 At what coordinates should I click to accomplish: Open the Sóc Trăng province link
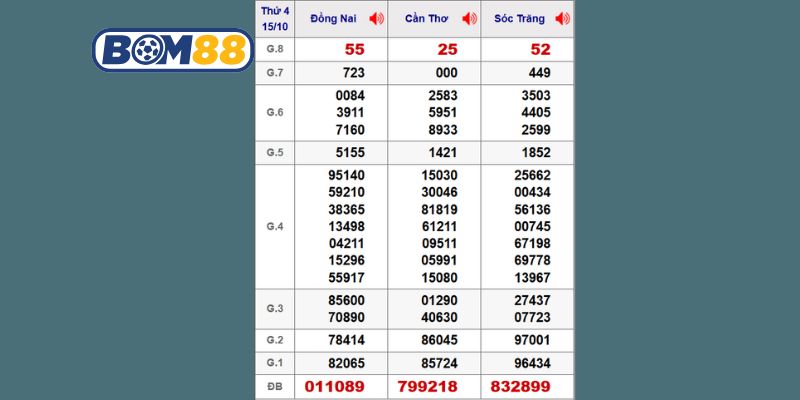(519, 19)
